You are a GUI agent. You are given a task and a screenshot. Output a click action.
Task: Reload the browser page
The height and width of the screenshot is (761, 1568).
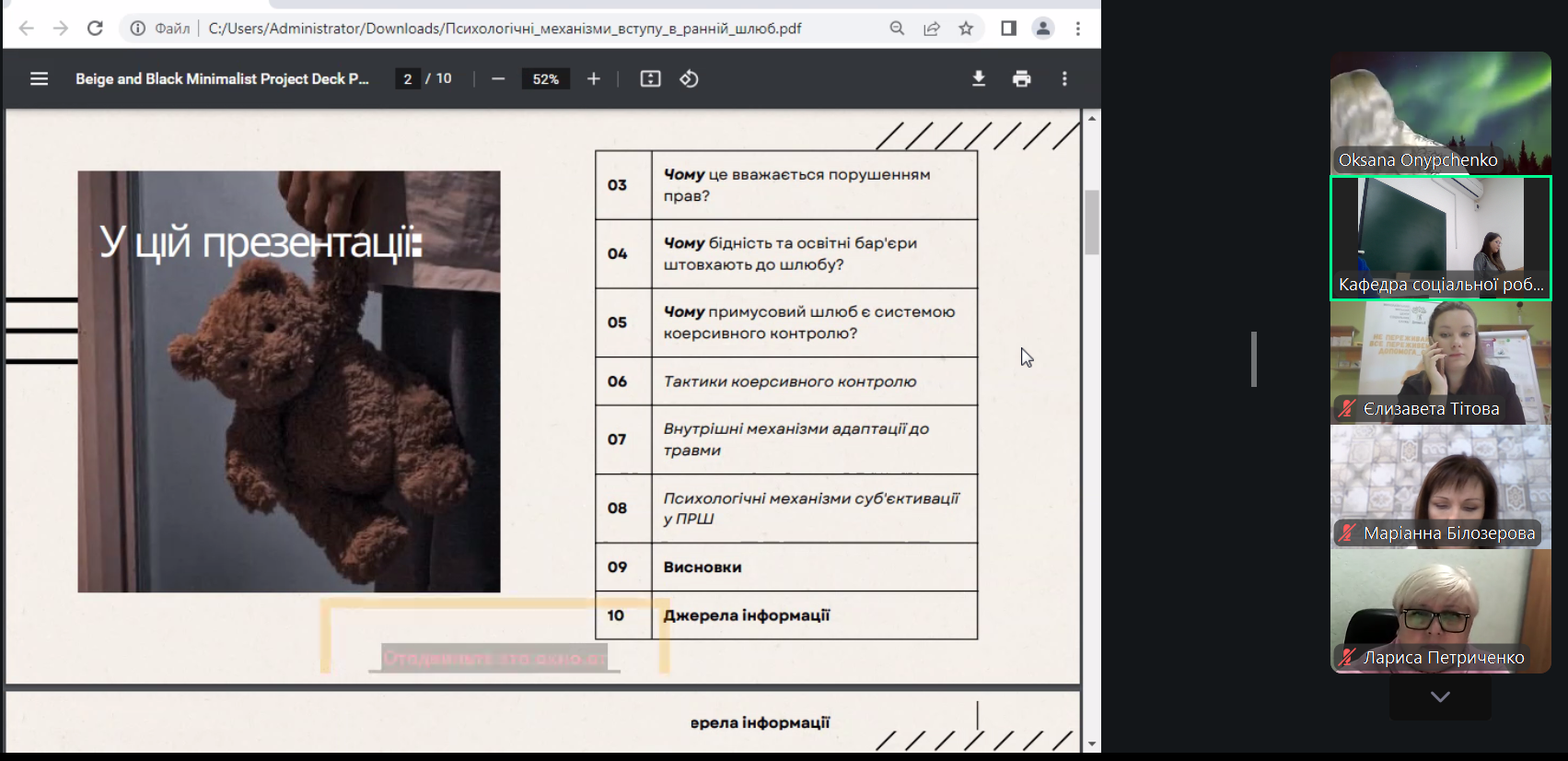pos(95,29)
